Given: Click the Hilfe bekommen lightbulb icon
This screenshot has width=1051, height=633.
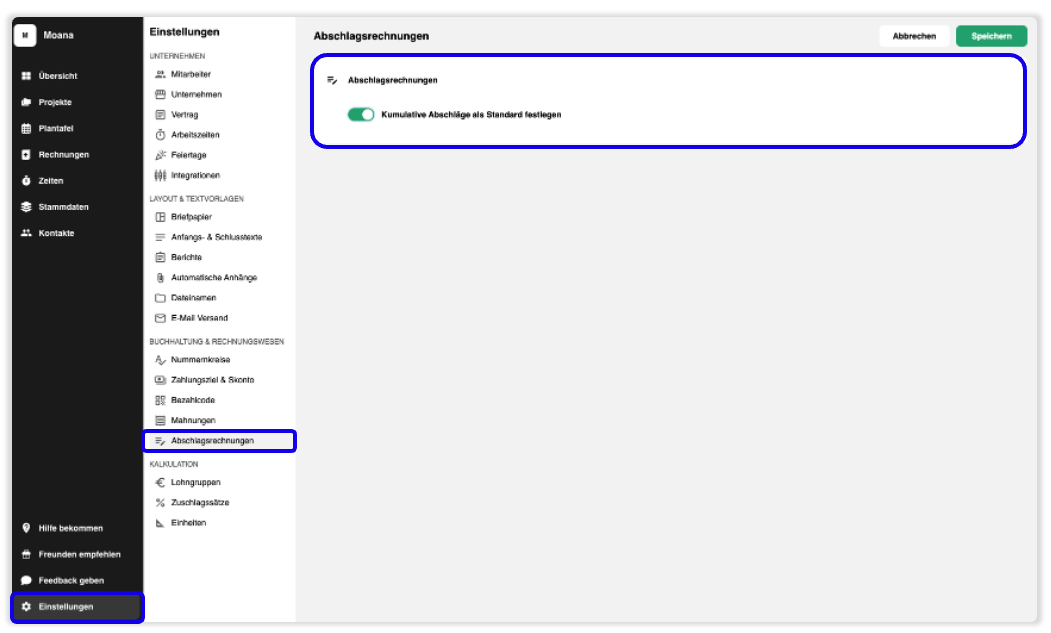Looking at the screenshot, I should [26, 528].
